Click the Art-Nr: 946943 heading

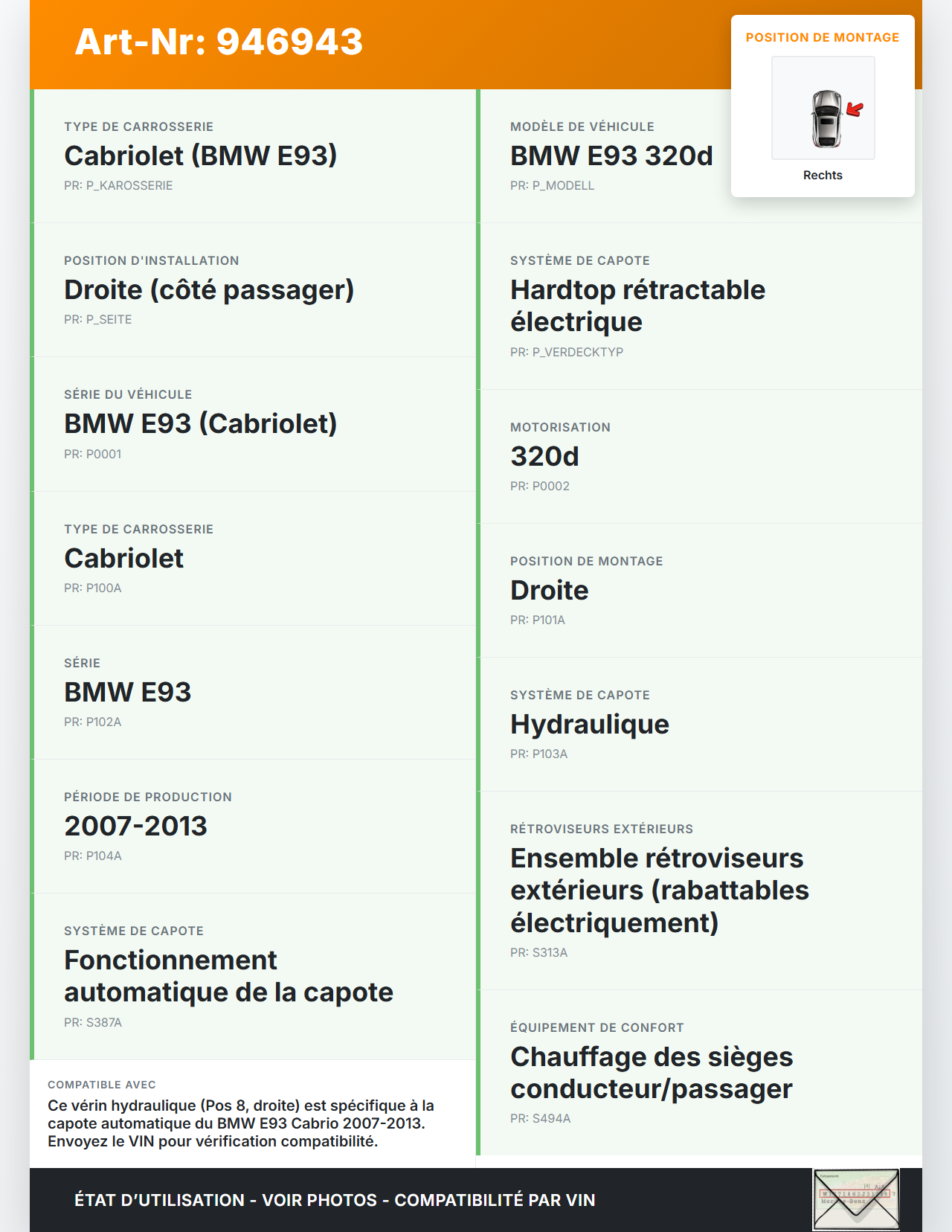[x=219, y=42]
